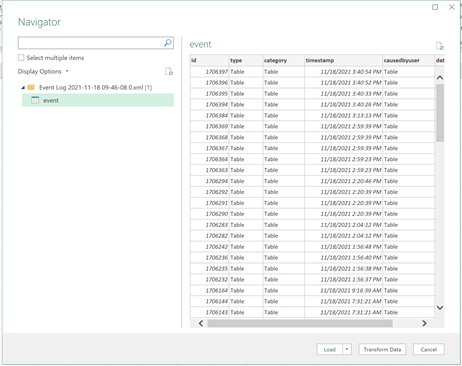This screenshot has width=462, height=366.
Task: Click the id cell 1706242
Action: coord(209,247)
